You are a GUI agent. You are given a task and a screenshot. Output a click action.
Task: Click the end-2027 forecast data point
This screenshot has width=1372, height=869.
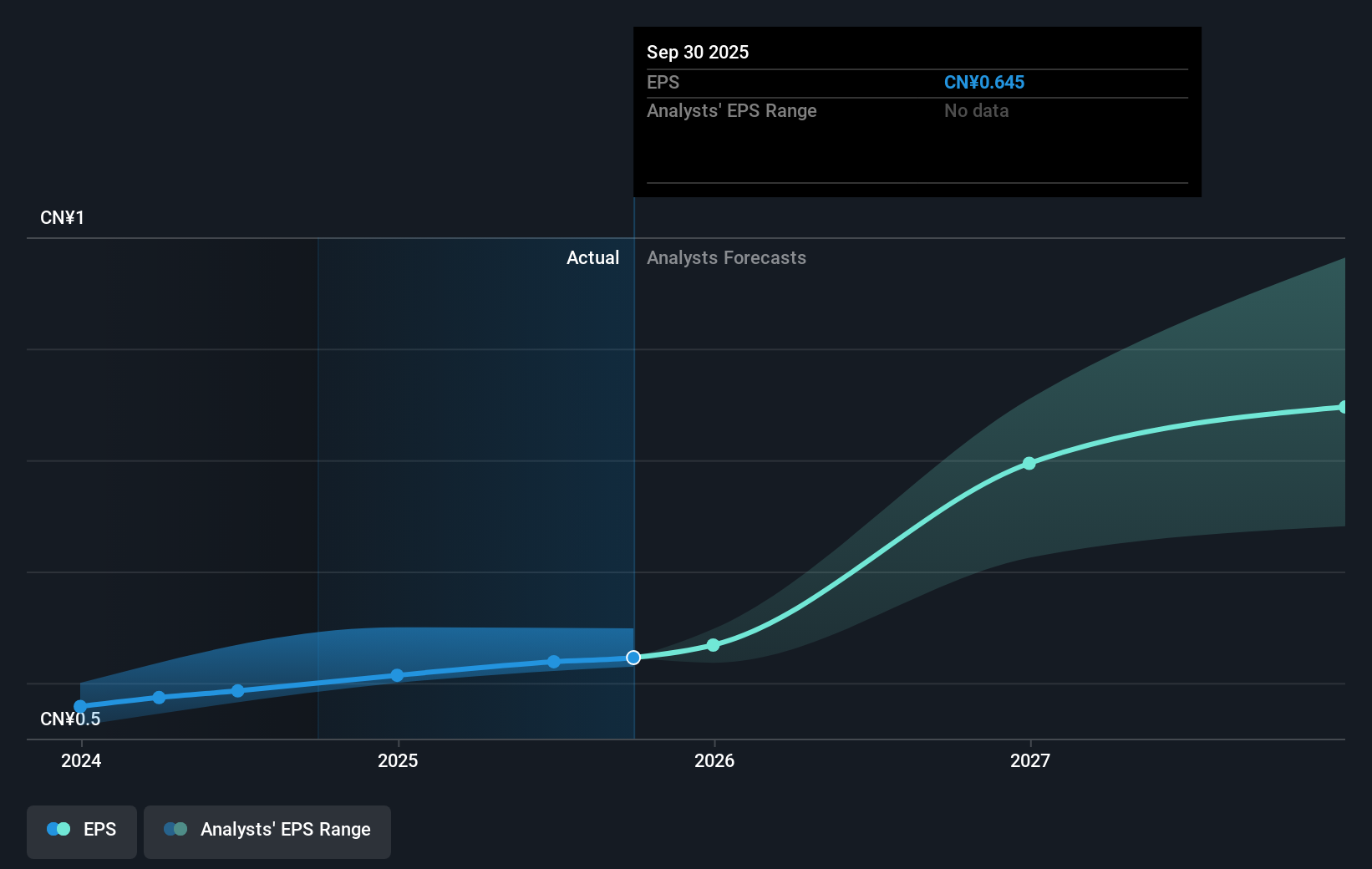click(x=1343, y=407)
